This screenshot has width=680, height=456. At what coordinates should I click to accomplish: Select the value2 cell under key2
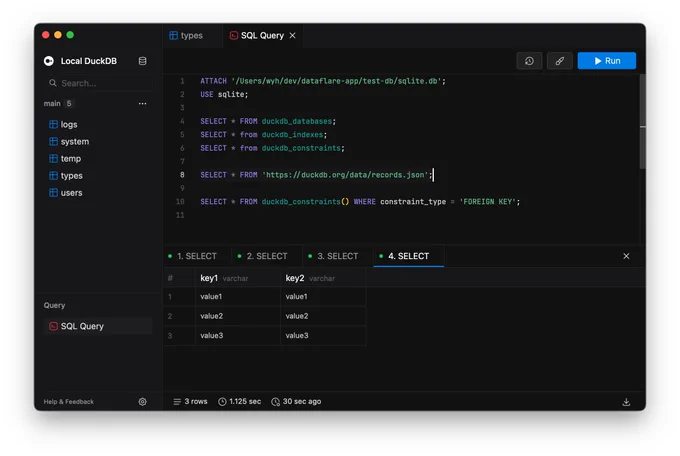click(x=323, y=316)
